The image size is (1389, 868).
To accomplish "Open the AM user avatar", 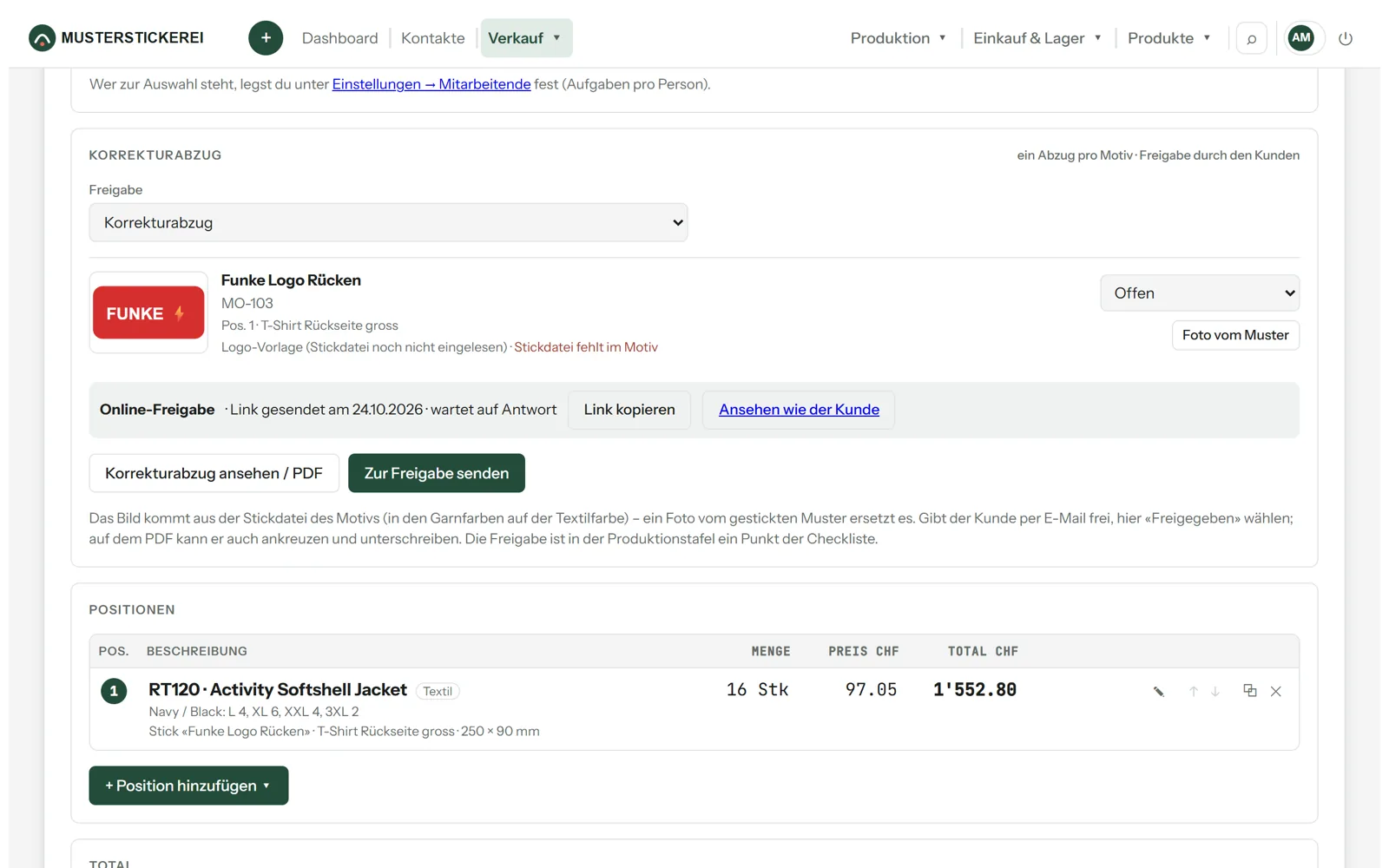I will (x=1300, y=37).
